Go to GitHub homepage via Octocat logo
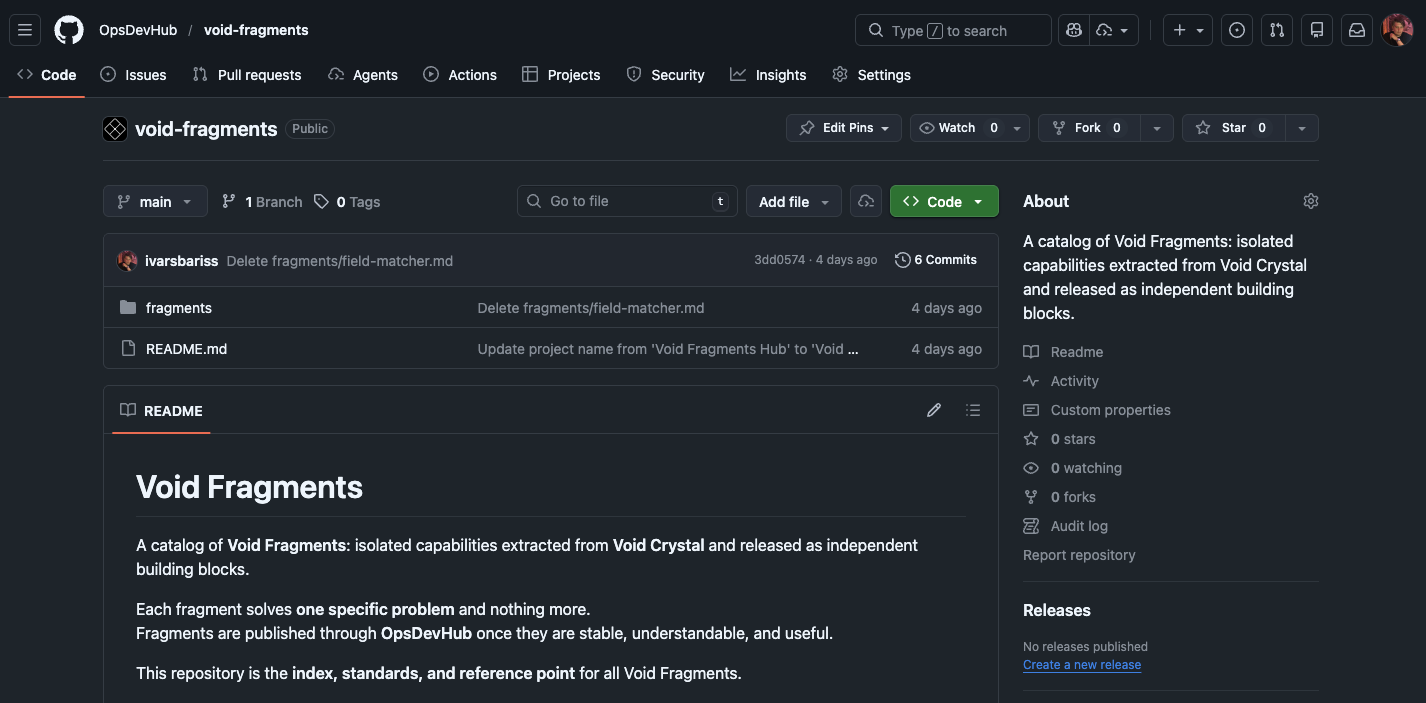Viewport: 1426px width, 703px height. [x=69, y=30]
